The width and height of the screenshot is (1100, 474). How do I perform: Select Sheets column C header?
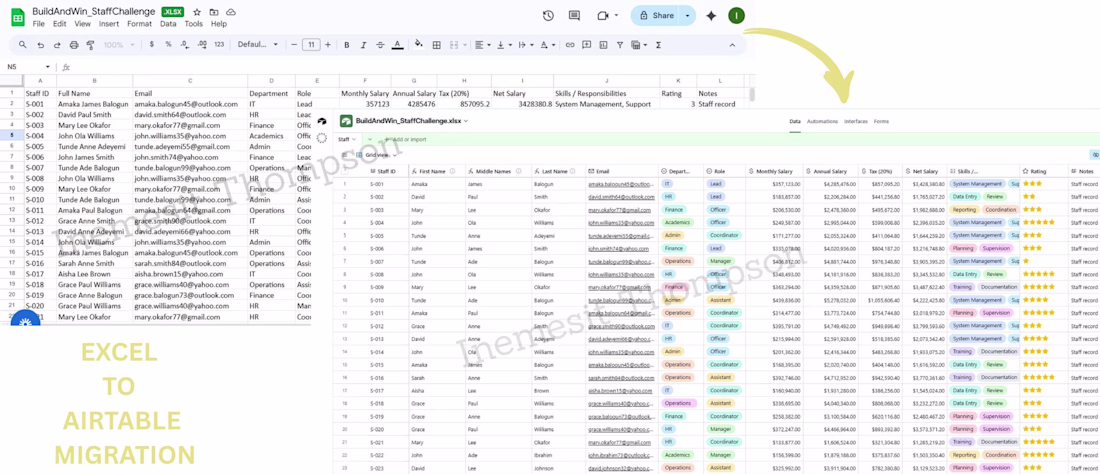click(189, 81)
